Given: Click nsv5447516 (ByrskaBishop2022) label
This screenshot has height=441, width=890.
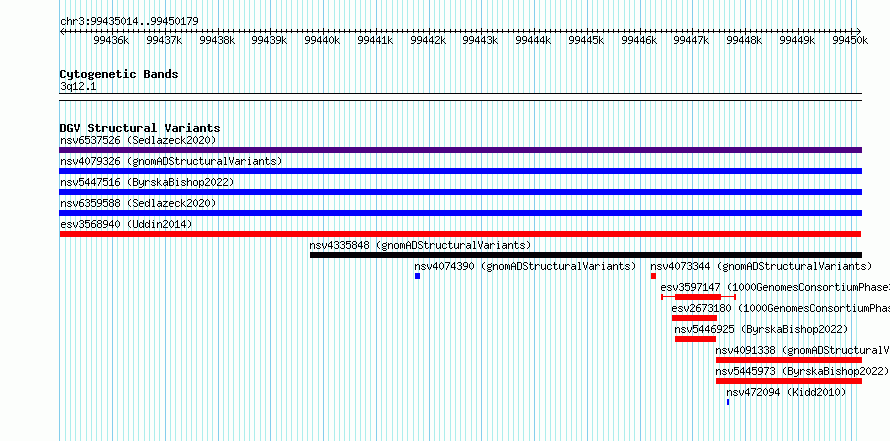Looking at the screenshot, I should (147, 182).
